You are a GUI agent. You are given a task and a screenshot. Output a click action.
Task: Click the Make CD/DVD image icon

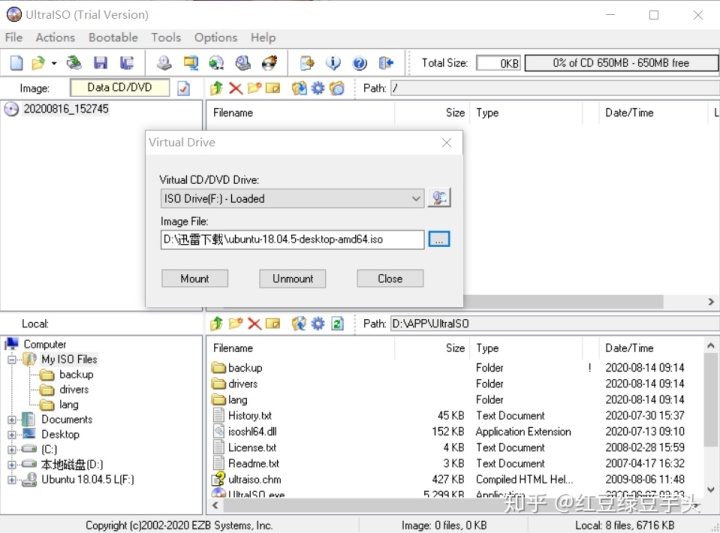[x=164, y=63]
